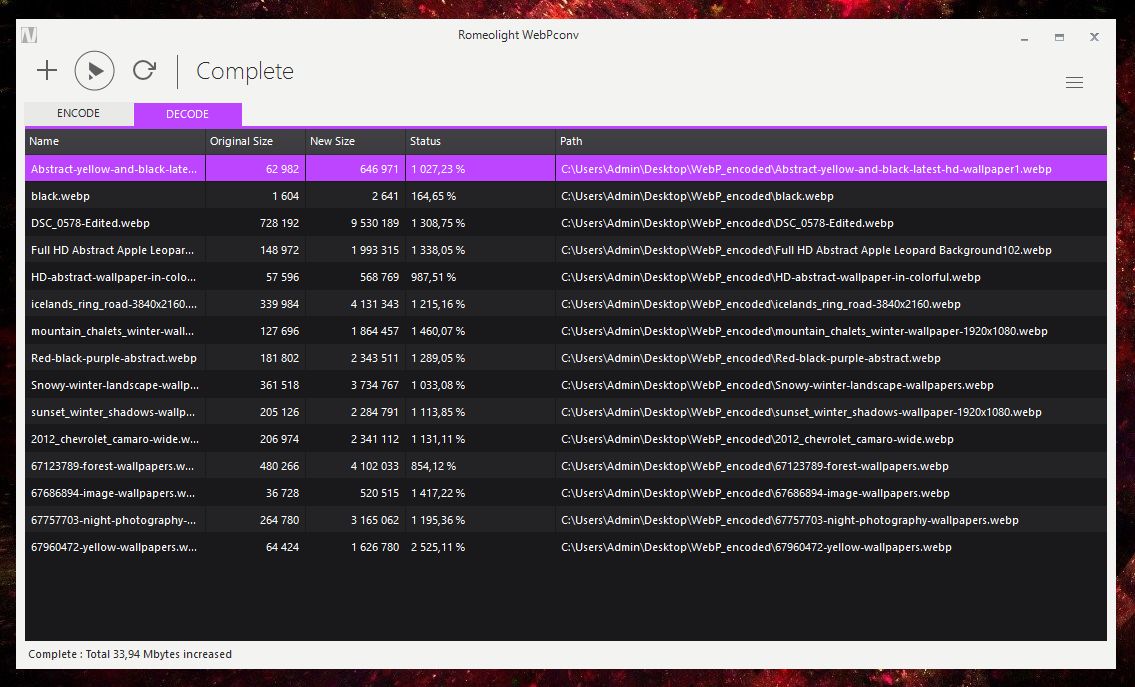Select the DSC_0578-Edited.webp file name
Image resolution: width=1135 pixels, height=687 pixels.
[90, 223]
